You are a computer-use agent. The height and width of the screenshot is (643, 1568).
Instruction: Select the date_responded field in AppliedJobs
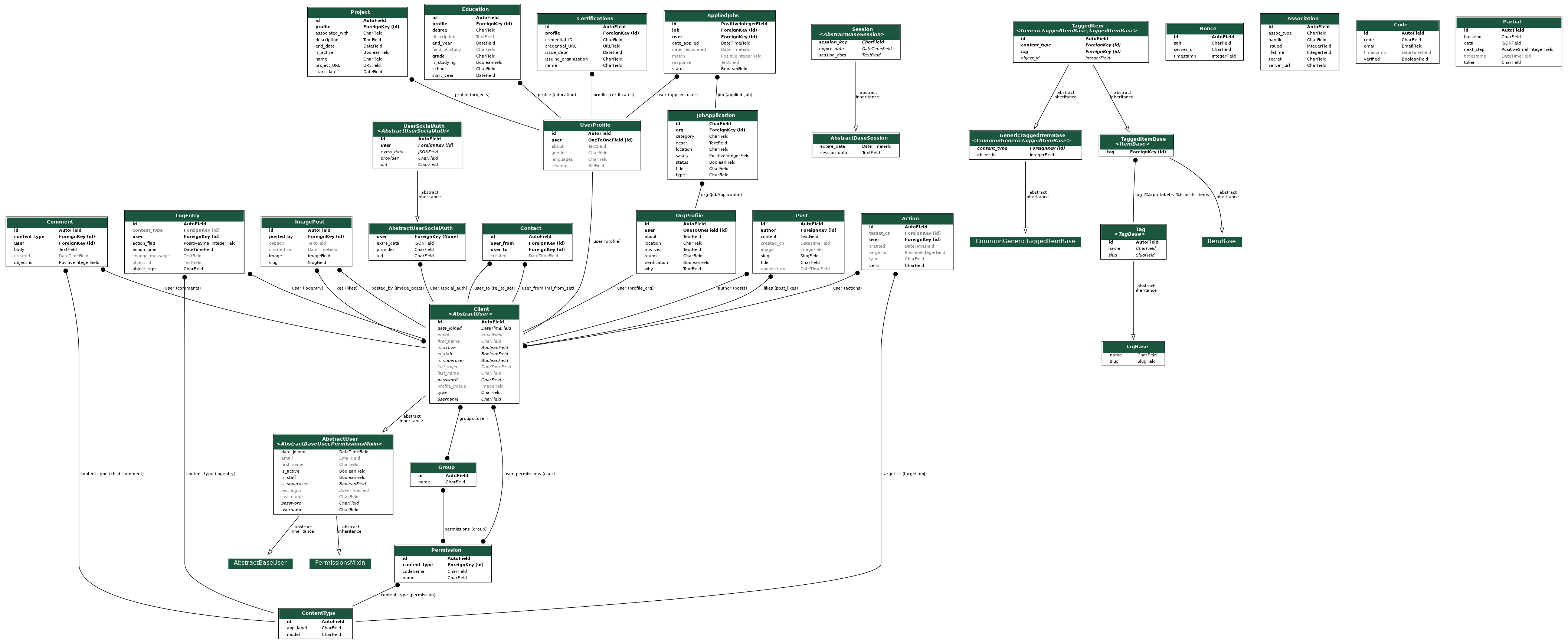(x=720, y=50)
